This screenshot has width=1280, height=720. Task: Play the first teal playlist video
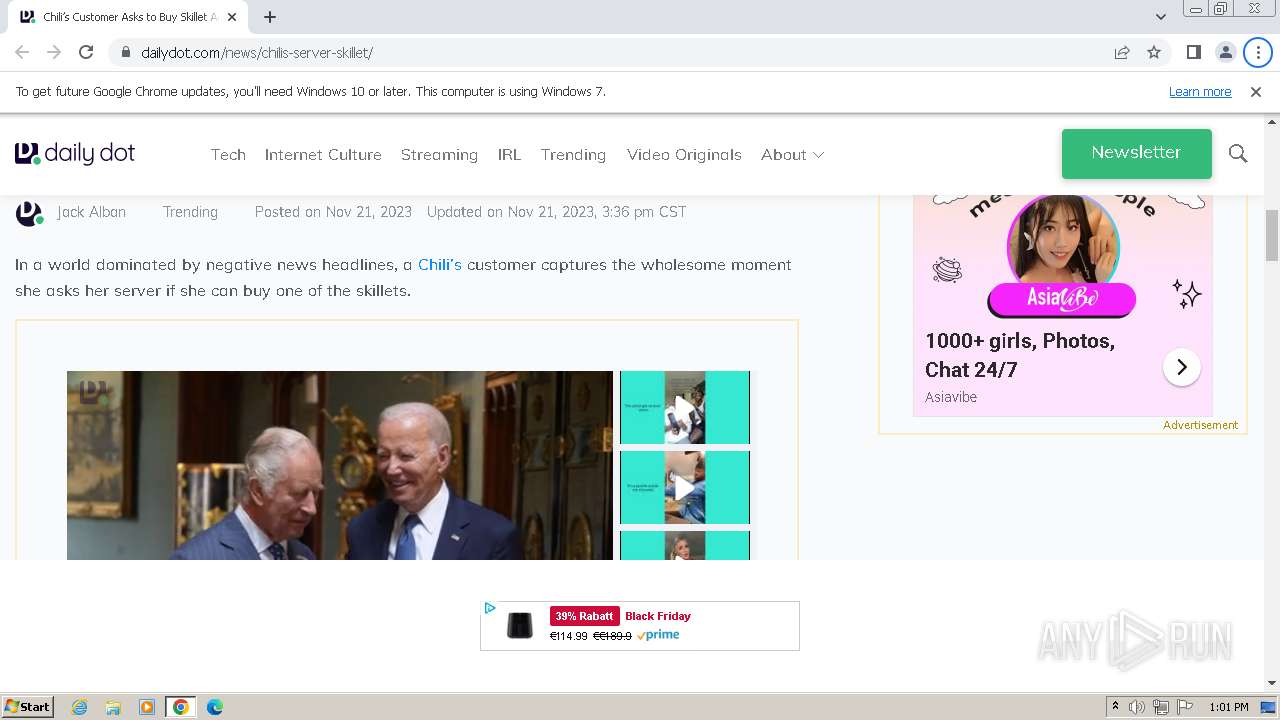click(684, 407)
